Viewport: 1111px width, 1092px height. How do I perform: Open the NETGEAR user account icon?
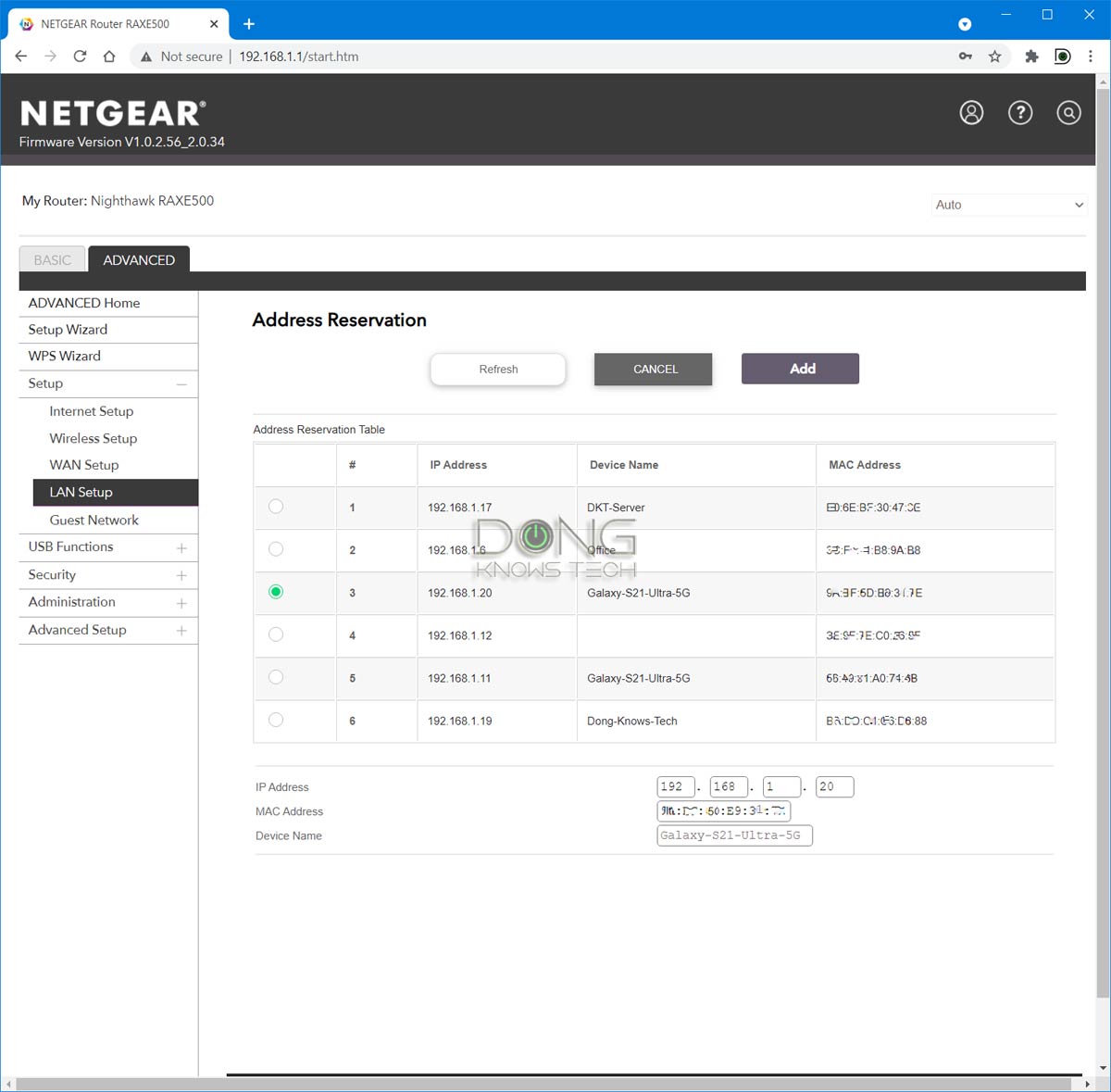tap(971, 113)
